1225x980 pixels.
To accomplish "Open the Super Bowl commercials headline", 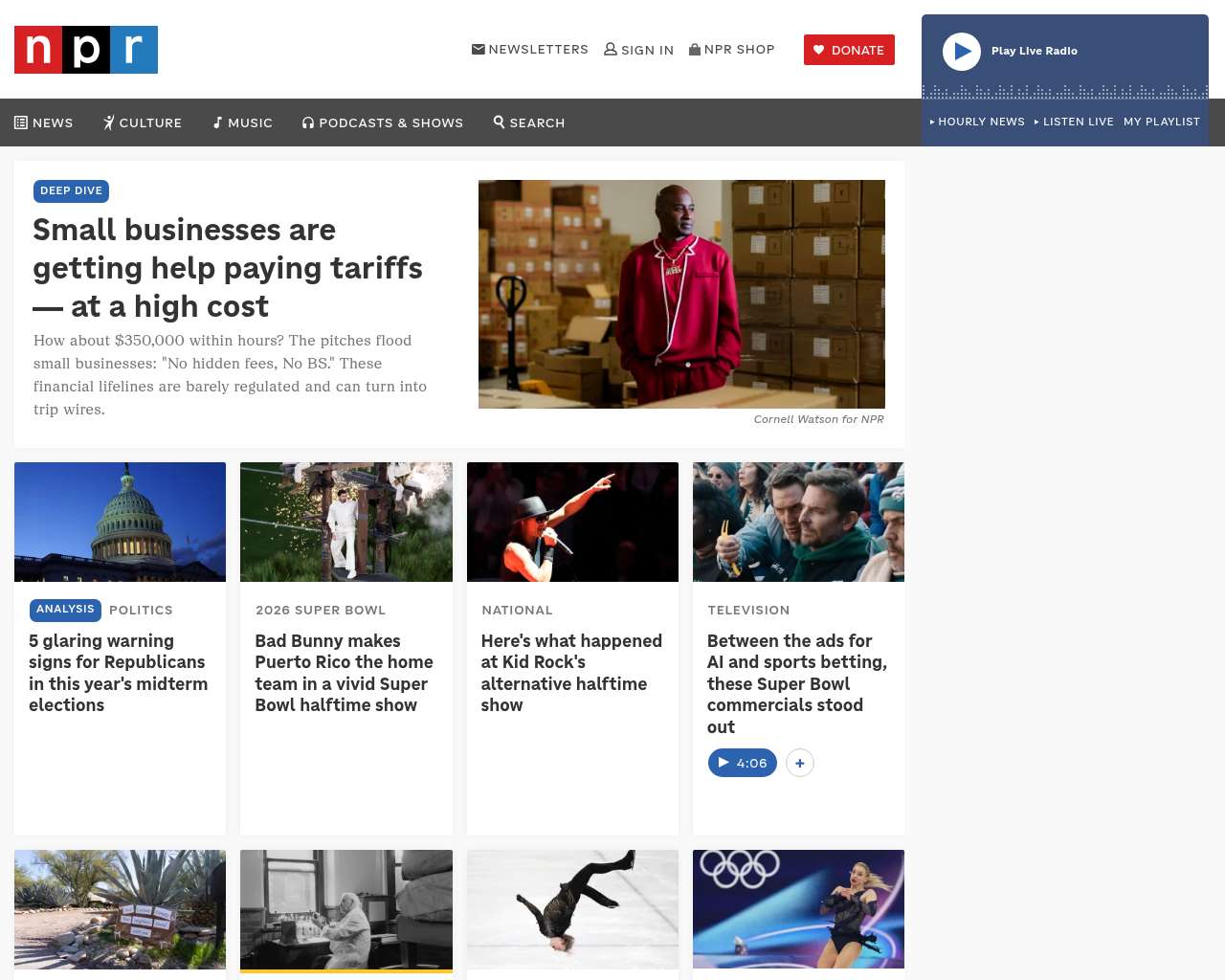I will 797,683.
